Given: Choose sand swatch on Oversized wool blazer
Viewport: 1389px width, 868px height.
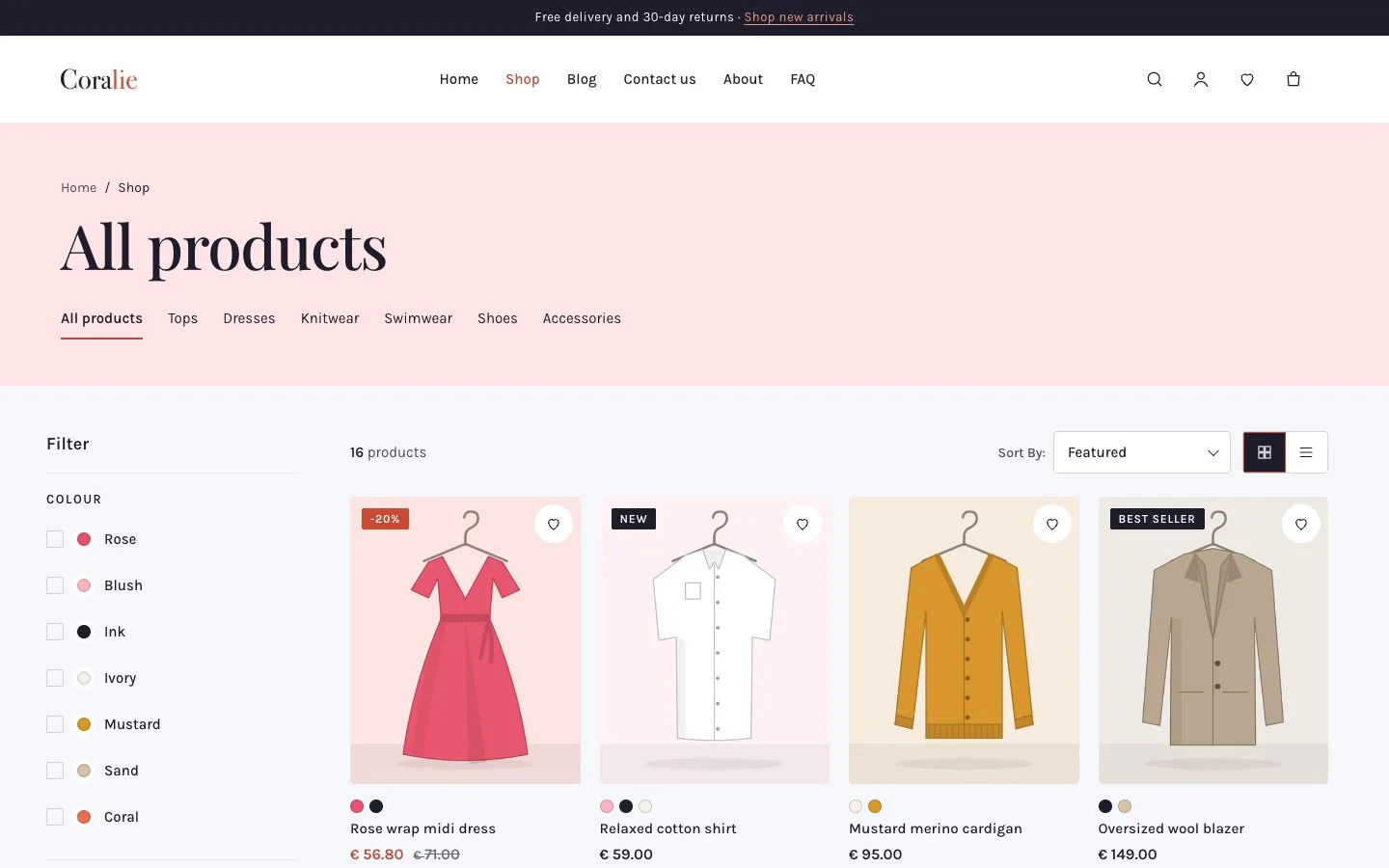Looking at the screenshot, I should [1125, 806].
